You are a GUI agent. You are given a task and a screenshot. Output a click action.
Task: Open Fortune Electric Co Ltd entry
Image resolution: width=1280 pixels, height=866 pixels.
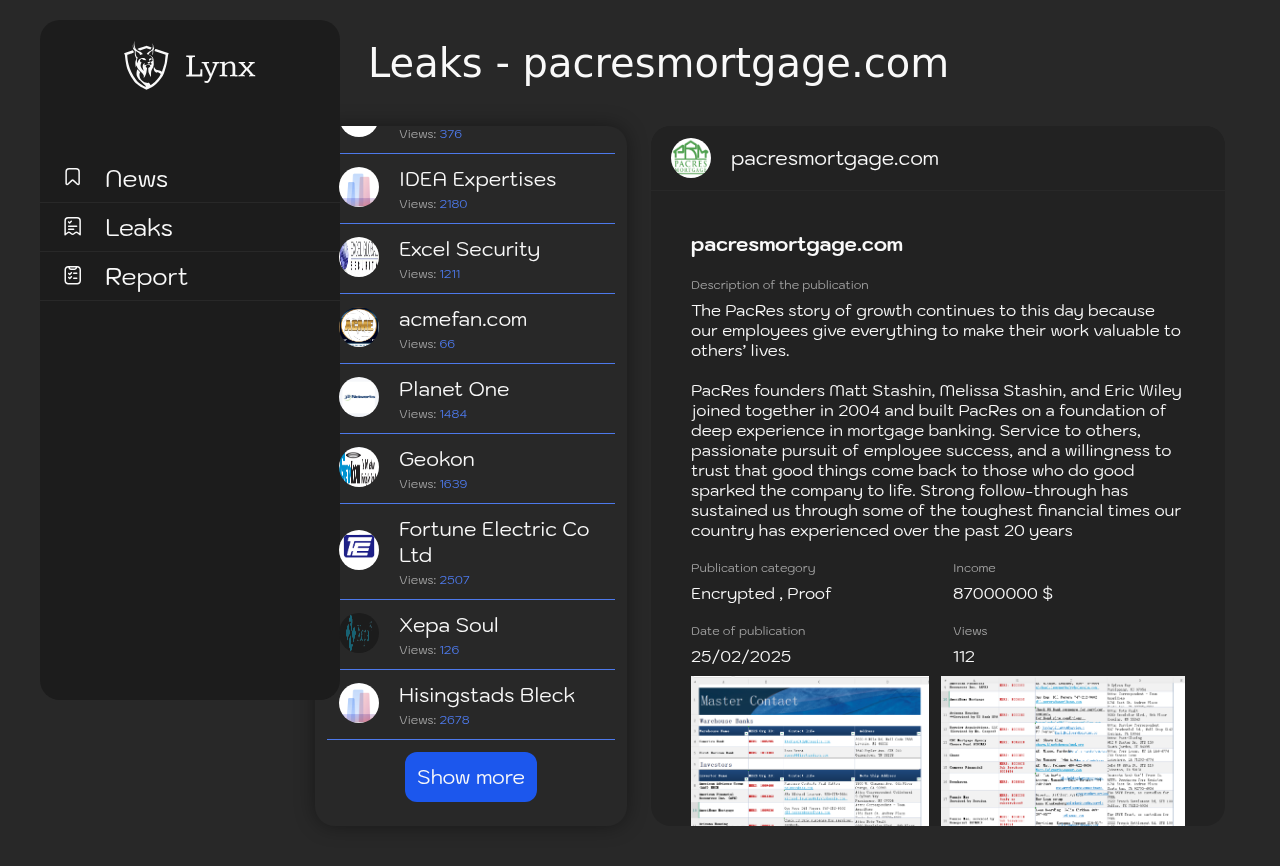click(x=471, y=552)
